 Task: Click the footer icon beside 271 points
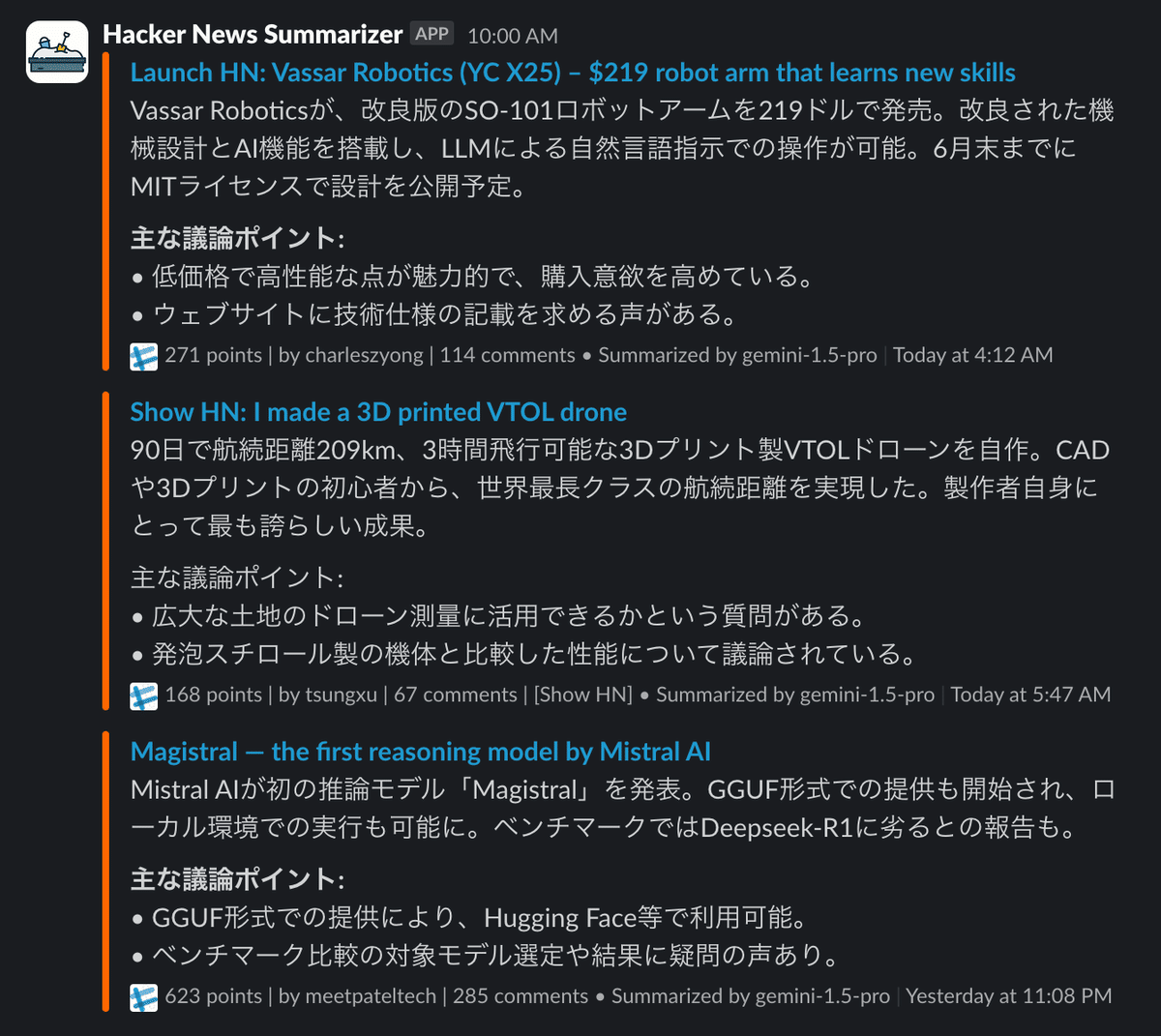[144, 356]
